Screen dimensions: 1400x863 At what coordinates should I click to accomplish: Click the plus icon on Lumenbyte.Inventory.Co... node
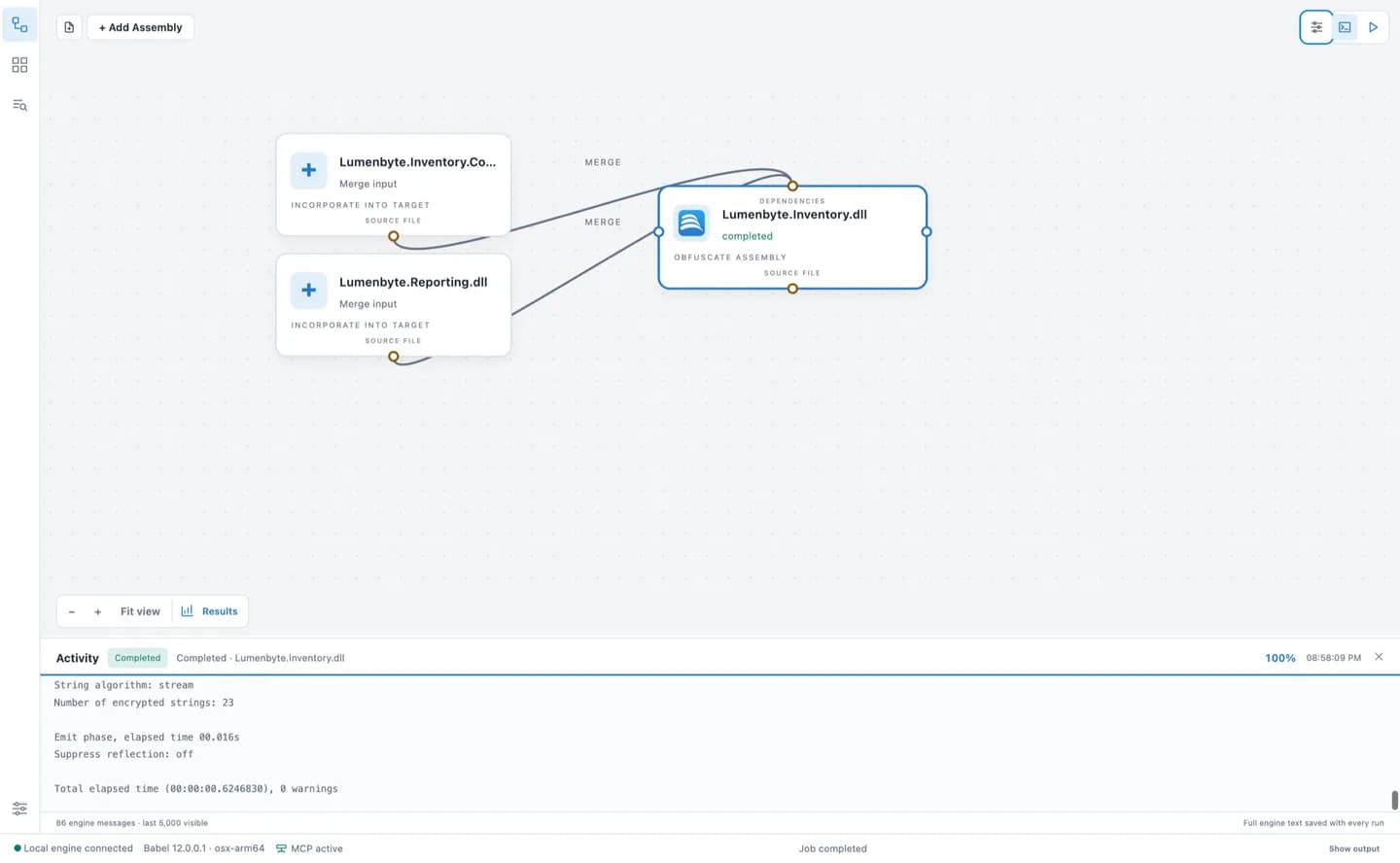click(308, 170)
